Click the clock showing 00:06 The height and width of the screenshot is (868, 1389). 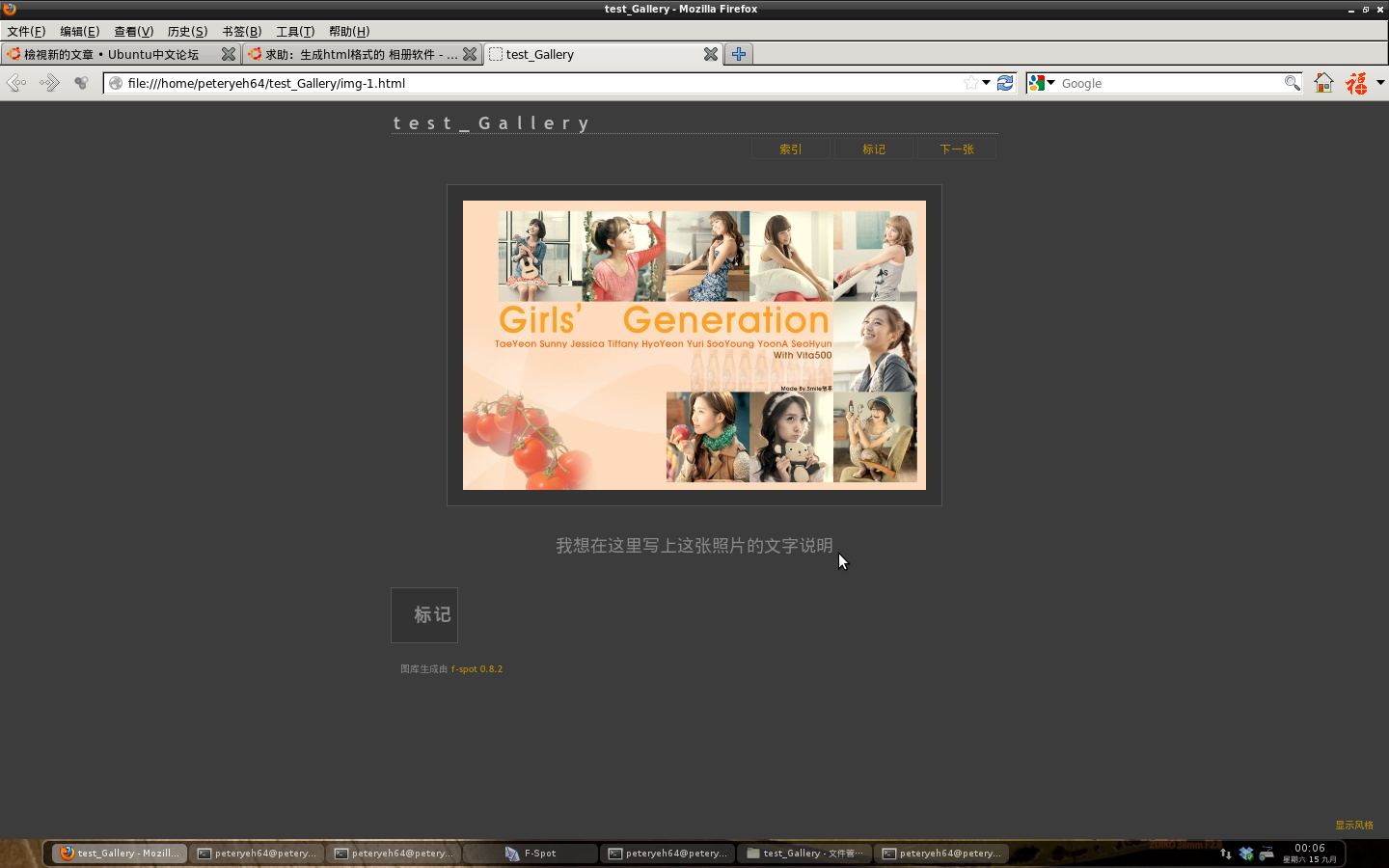1310,853
